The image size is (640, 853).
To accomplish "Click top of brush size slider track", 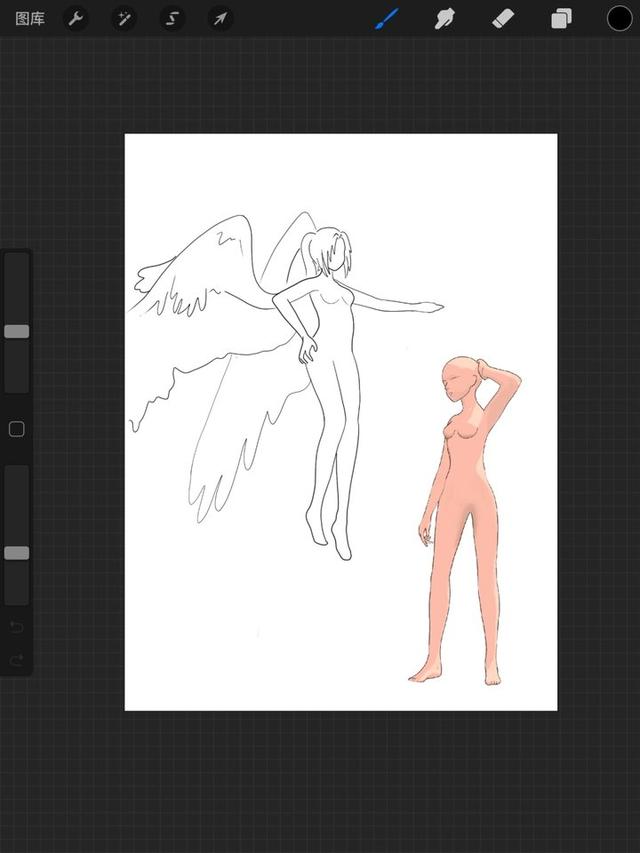I will 17,257.
